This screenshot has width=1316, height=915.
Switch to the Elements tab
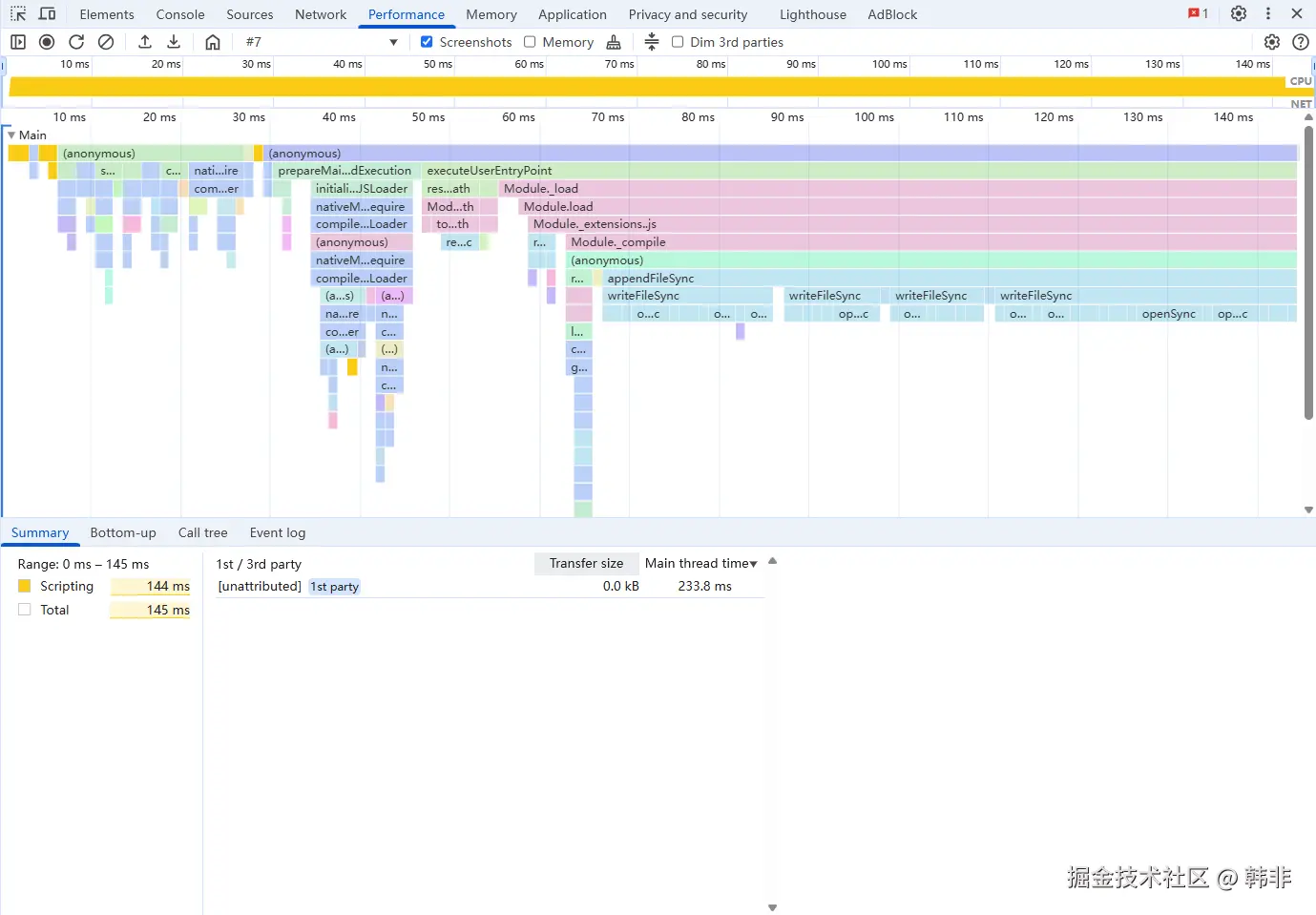(107, 14)
